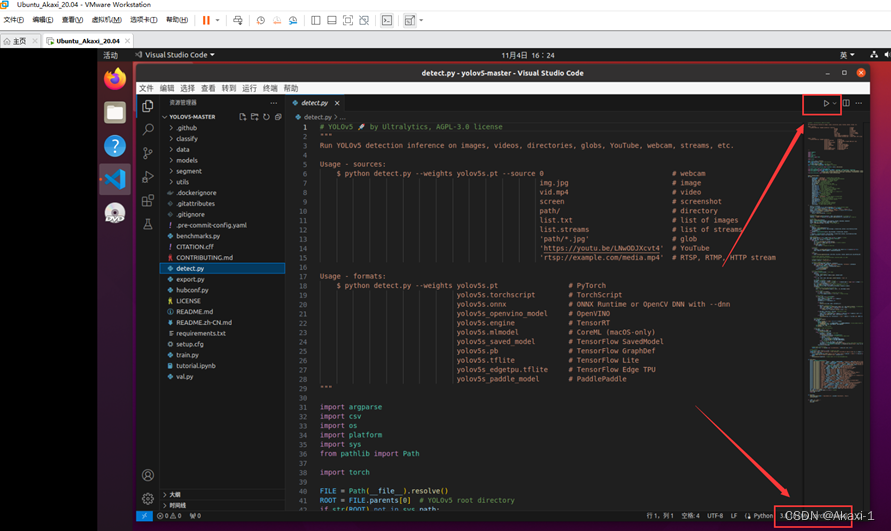Open train.py in the explorer
Screen dimensions: 891x531
tap(188, 355)
